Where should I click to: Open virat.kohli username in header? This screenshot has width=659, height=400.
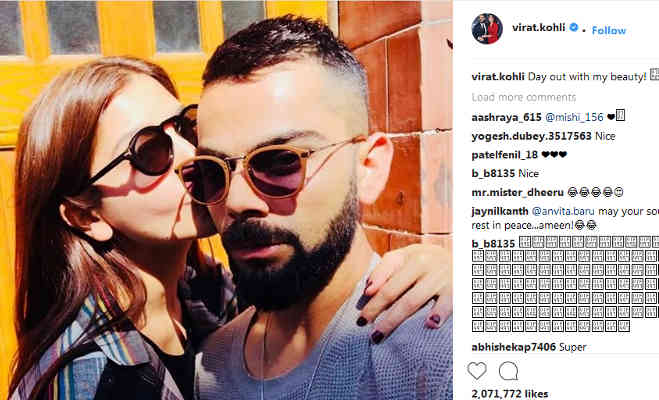538,28
